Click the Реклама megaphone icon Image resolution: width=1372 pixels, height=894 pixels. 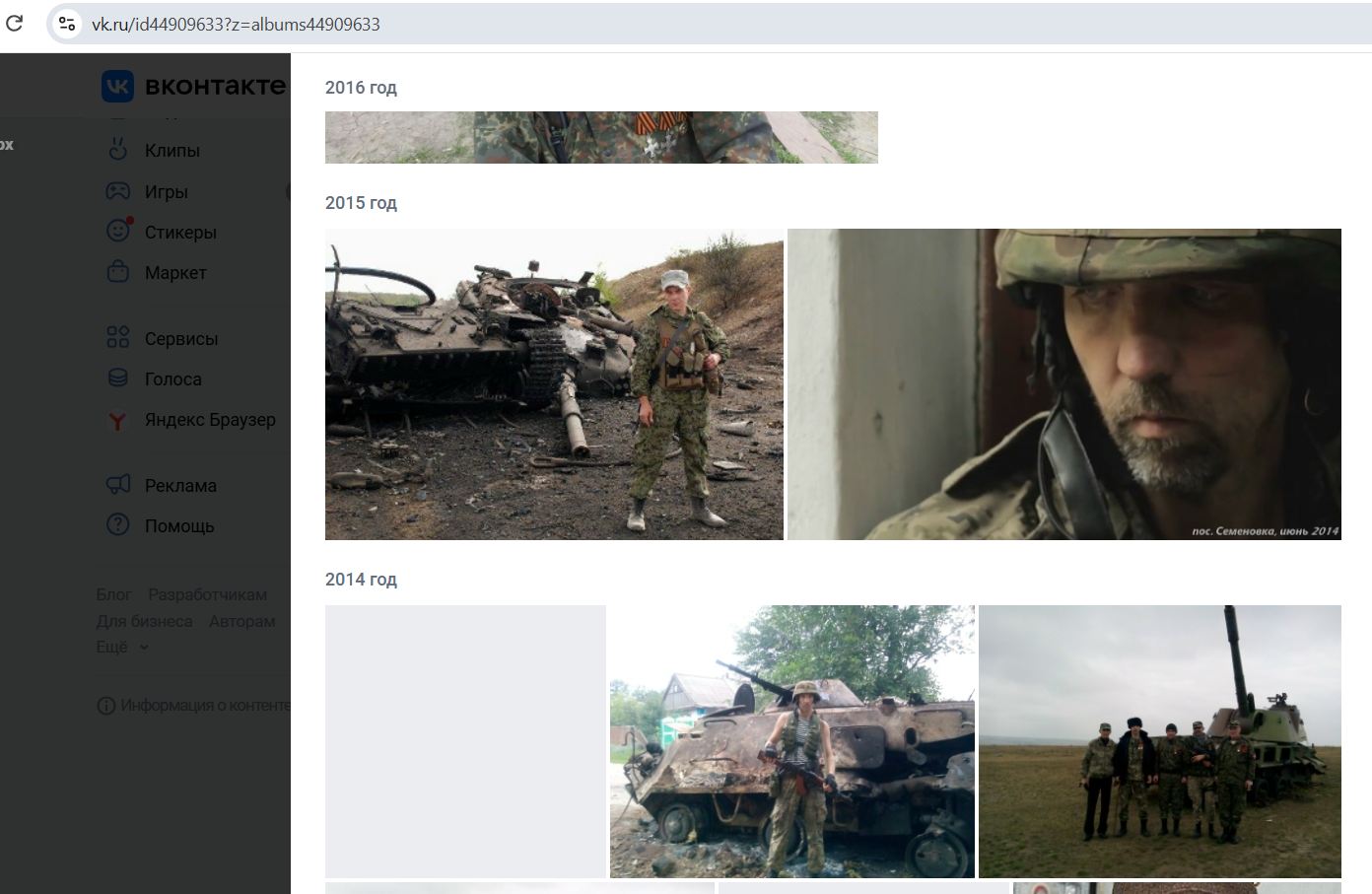pyautogui.click(x=117, y=485)
